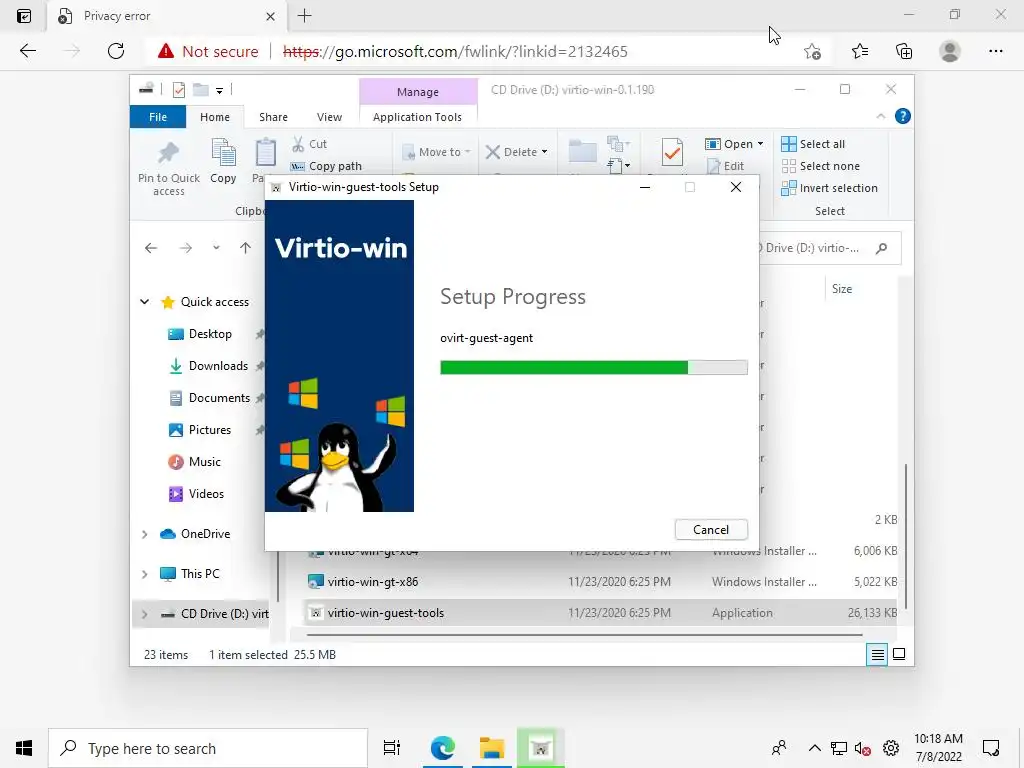Open the Move to dropdown
Viewport: 1024px width, 768px height.
click(436, 152)
